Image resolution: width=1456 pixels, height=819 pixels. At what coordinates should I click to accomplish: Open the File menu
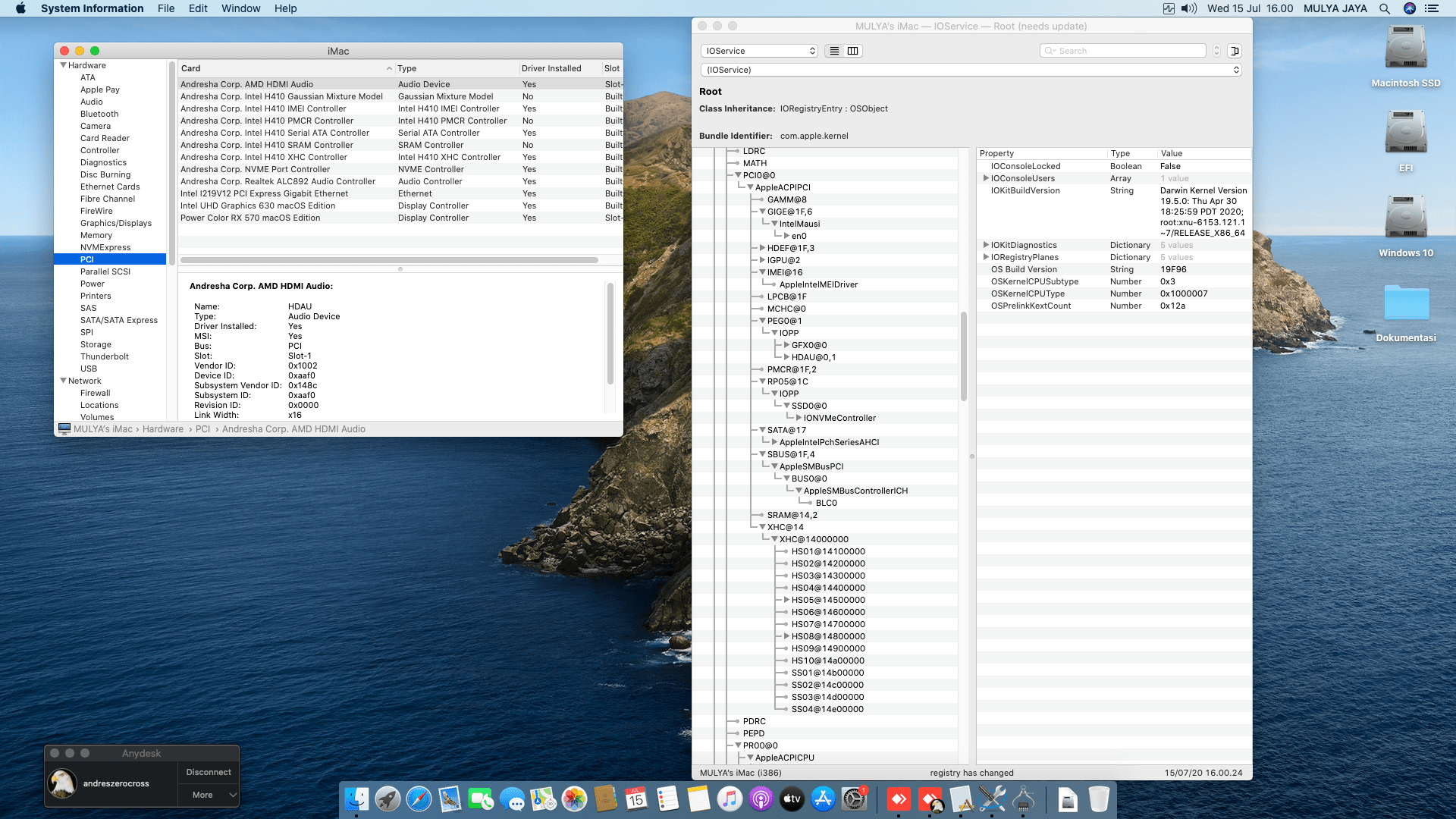coord(166,8)
